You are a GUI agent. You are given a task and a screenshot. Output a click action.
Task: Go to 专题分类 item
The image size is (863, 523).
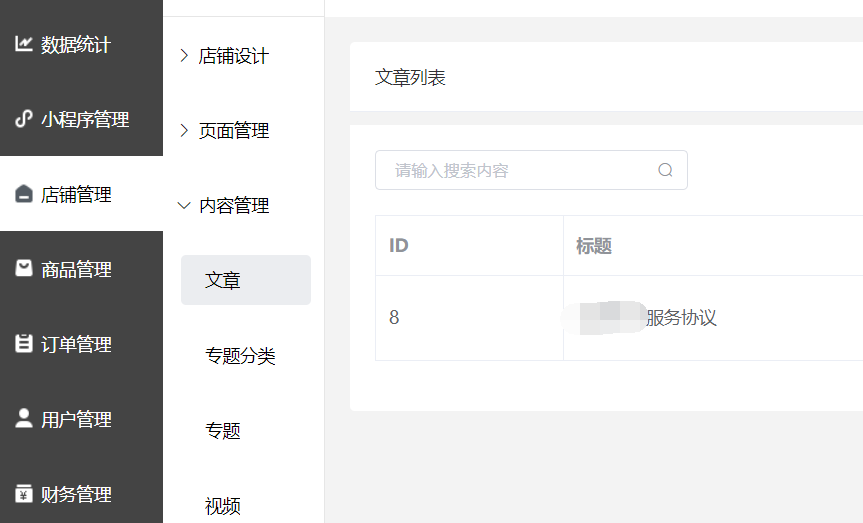(x=241, y=355)
